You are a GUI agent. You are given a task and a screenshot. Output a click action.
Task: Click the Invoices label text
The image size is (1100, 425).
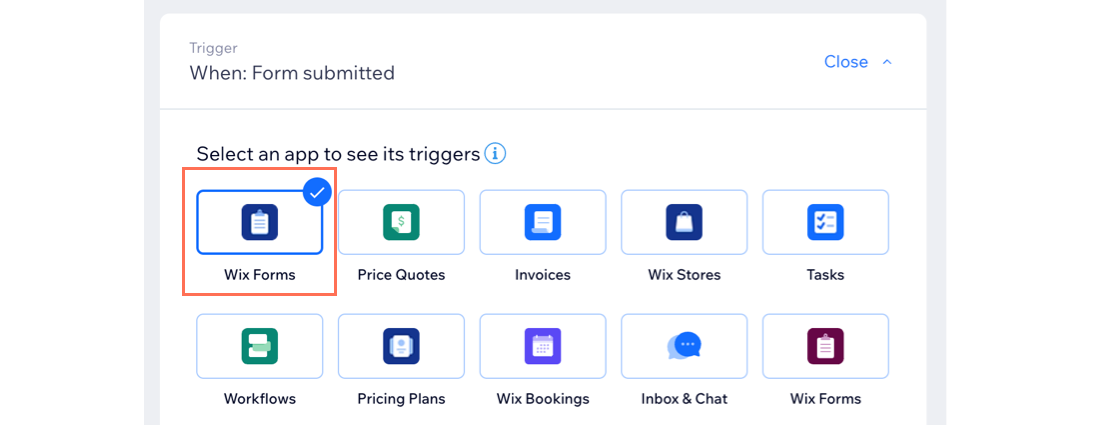(x=543, y=275)
